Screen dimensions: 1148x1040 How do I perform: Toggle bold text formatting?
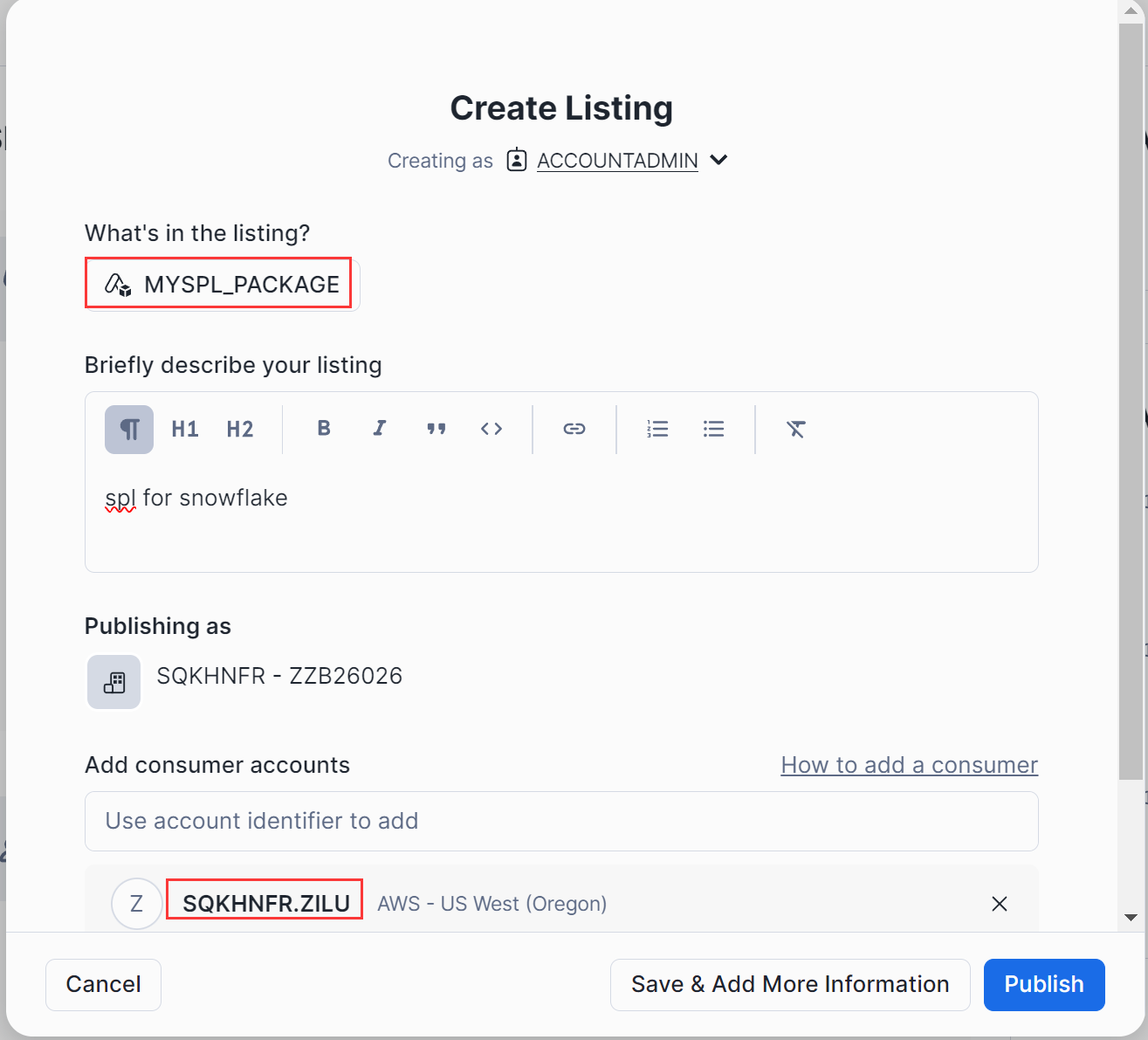point(324,429)
